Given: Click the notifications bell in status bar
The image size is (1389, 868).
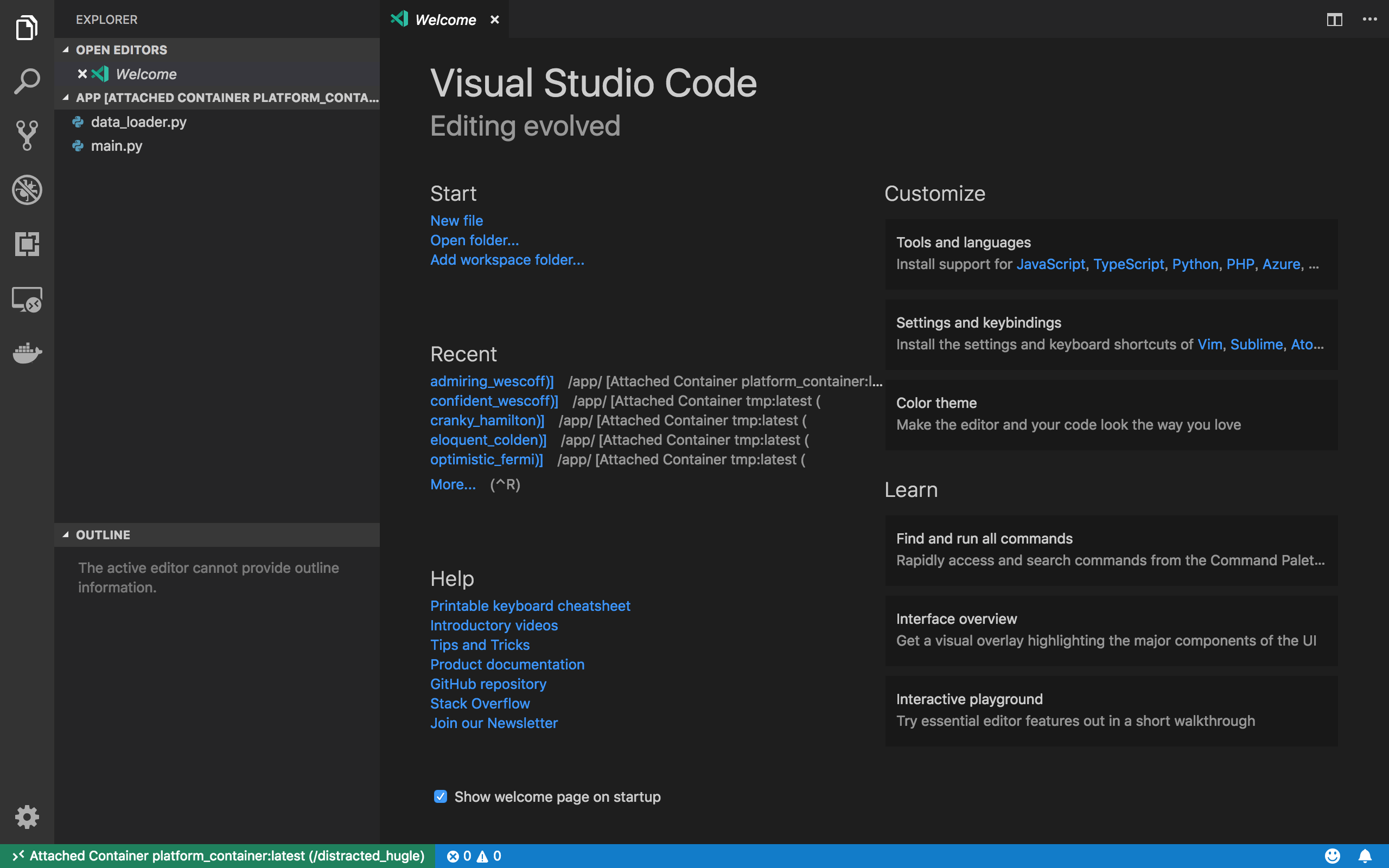Looking at the screenshot, I should pos(1365,856).
